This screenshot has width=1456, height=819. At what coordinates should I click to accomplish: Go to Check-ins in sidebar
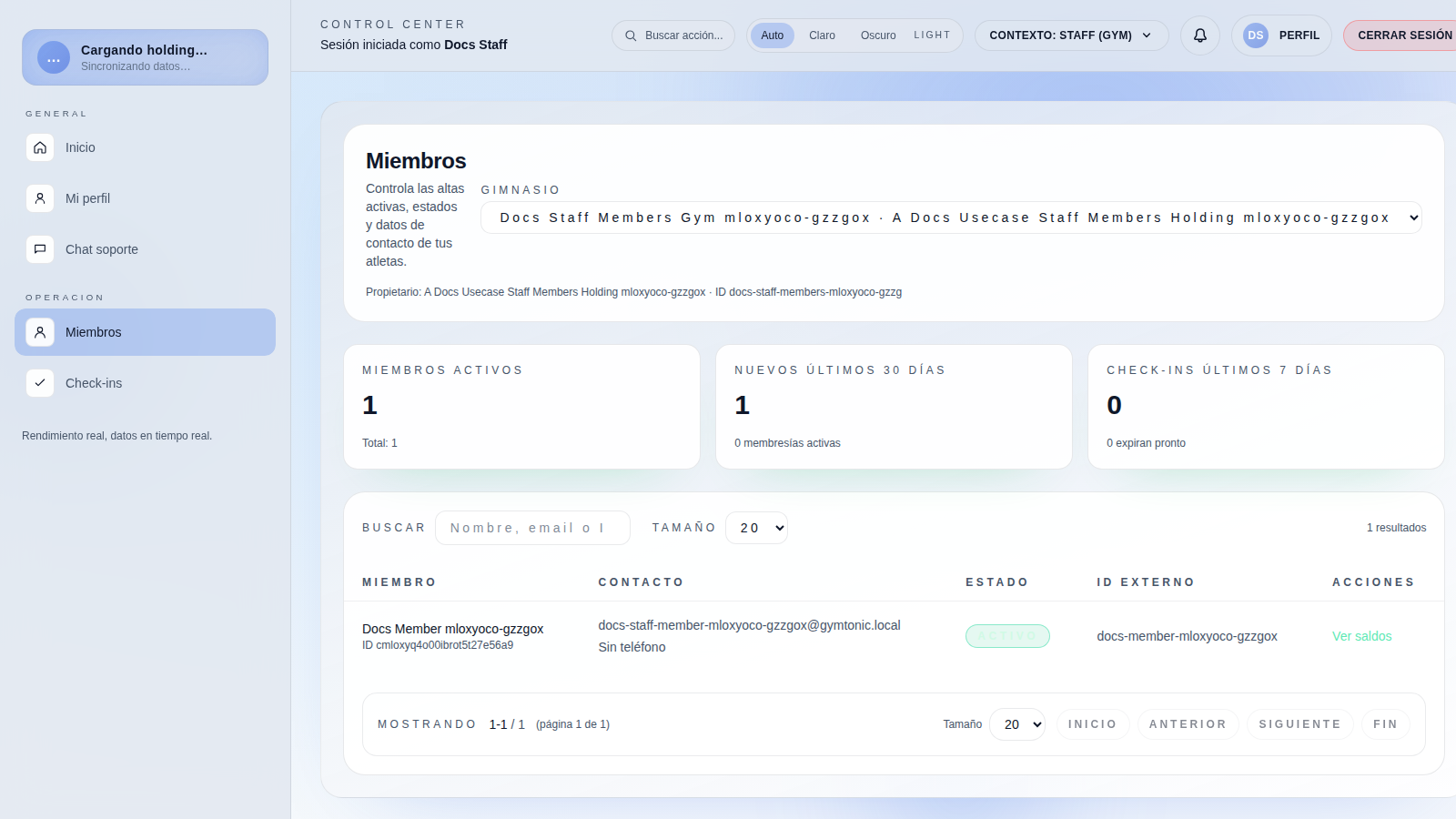[94, 383]
